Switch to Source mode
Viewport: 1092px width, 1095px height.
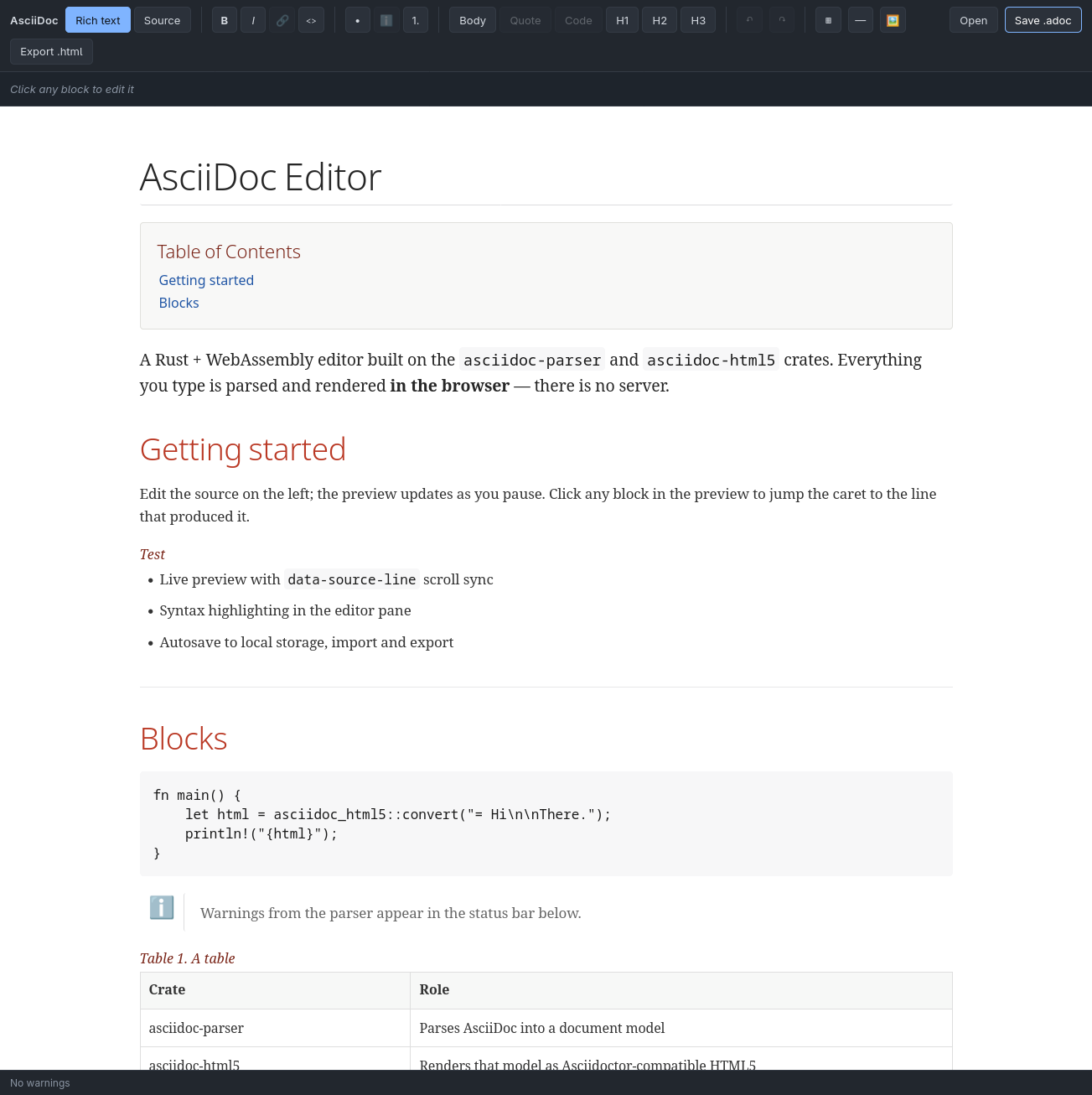coord(163,20)
